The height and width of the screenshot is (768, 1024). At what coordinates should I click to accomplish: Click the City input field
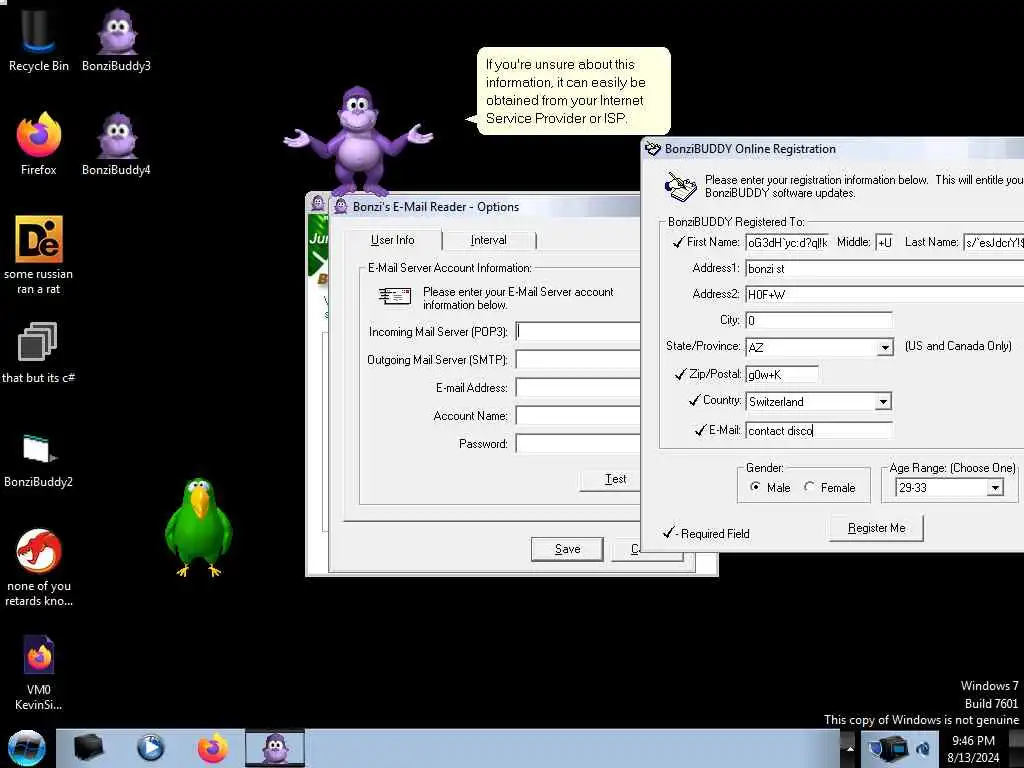click(818, 320)
